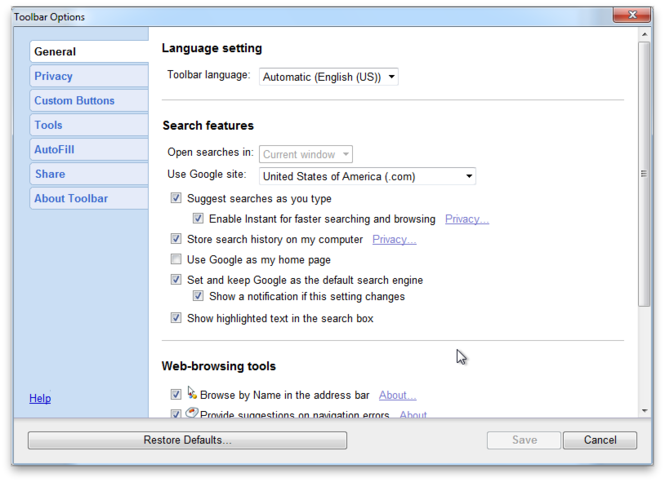This screenshot has width=665, height=482.
Task: Open the Help link
Action: [40, 398]
